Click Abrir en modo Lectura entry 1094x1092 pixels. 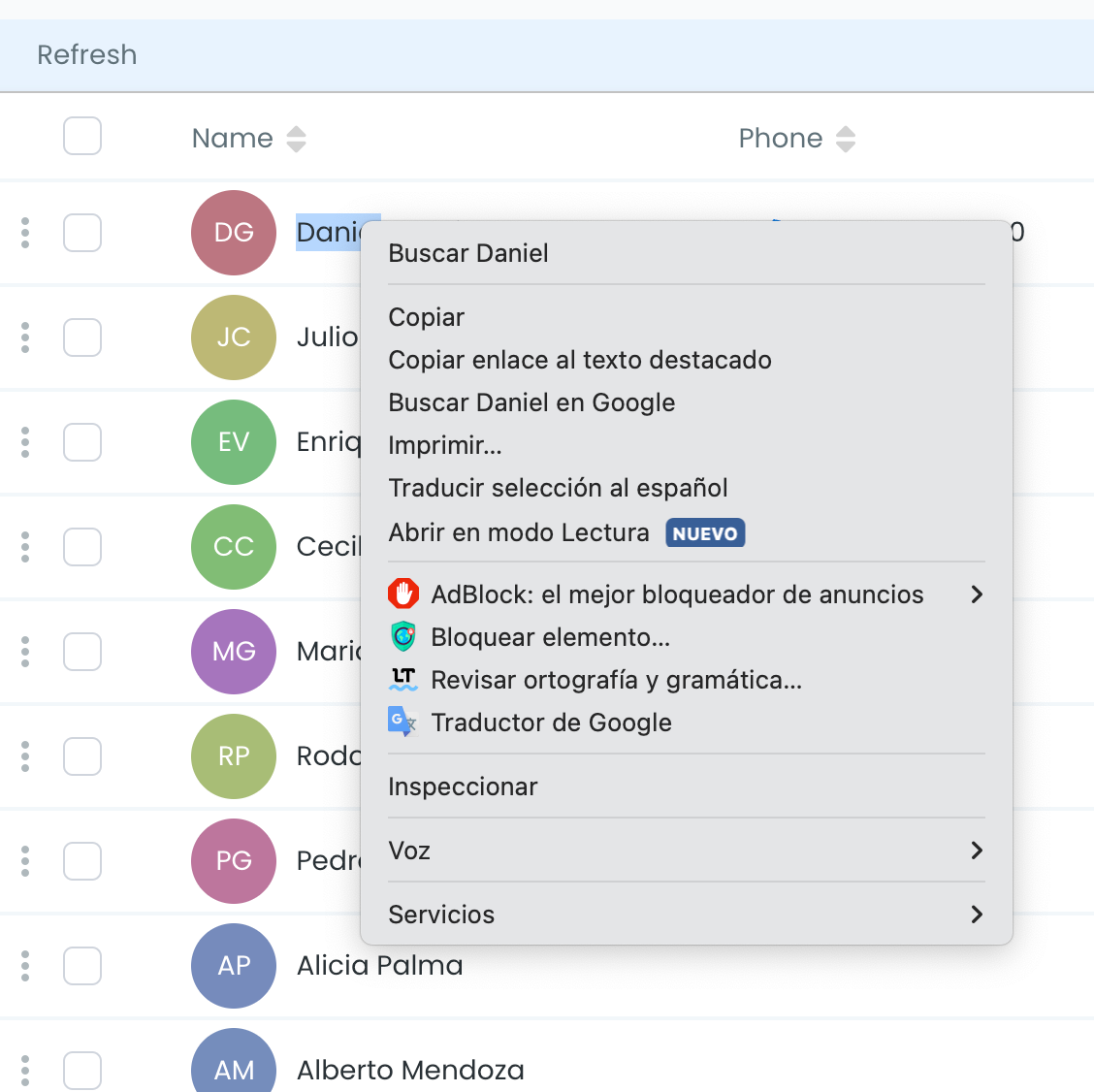click(x=519, y=532)
